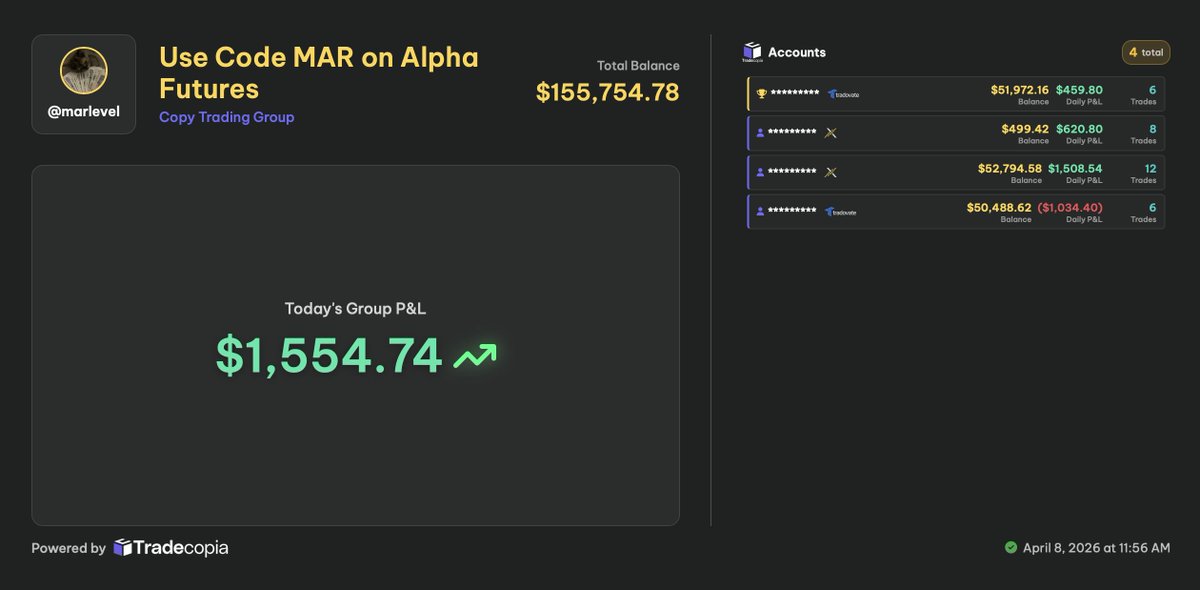This screenshot has height=590, width=1200.
Task: Click the Tradovate logo on the $50,488.62 account
Action: [840, 211]
